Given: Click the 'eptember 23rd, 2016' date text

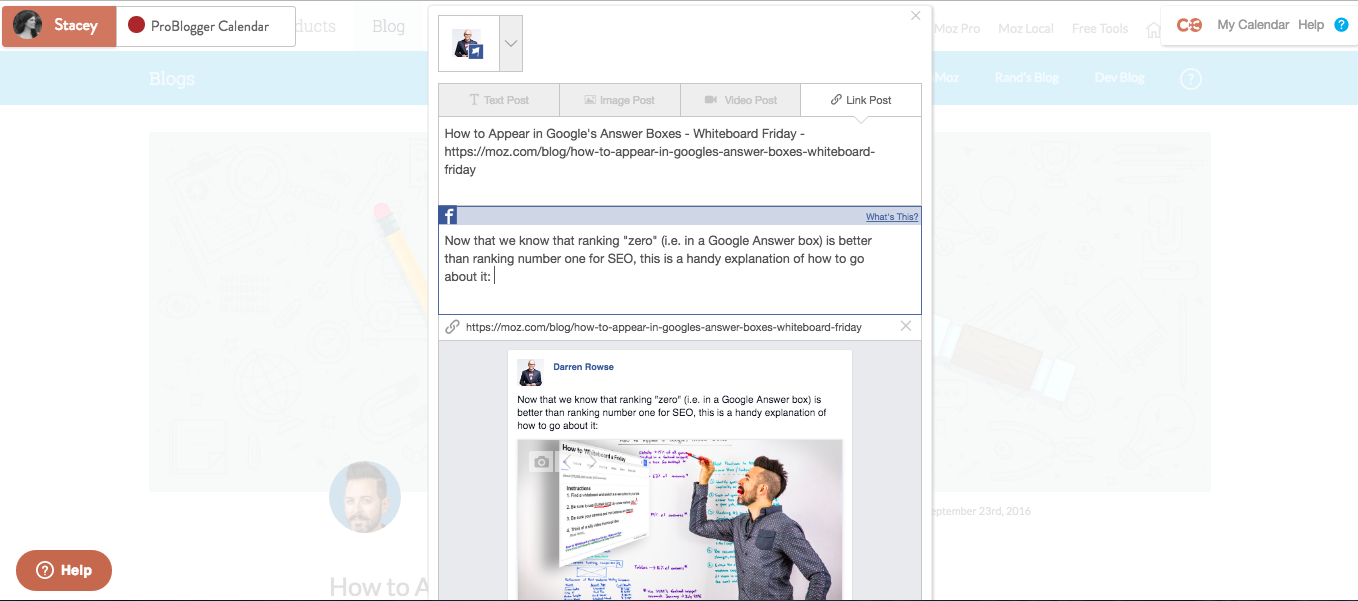Looking at the screenshot, I should coord(981,511).
